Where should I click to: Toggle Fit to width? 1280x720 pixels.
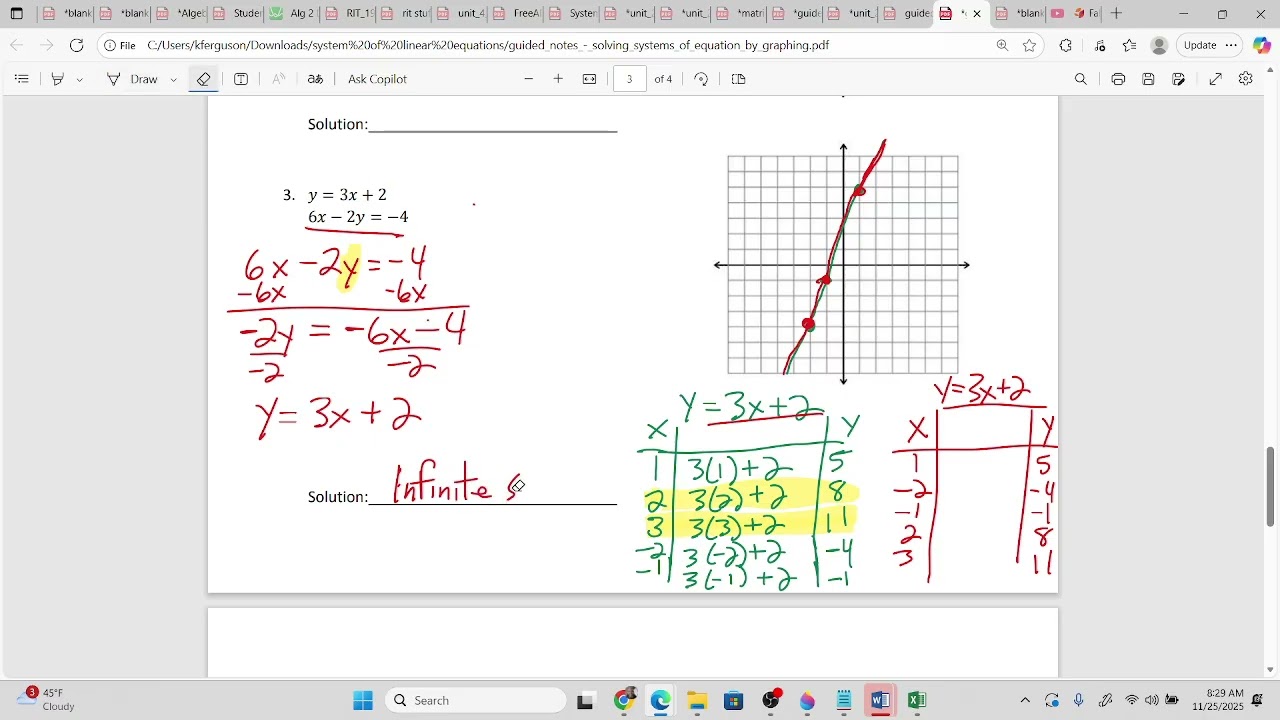tap(590, 79)
